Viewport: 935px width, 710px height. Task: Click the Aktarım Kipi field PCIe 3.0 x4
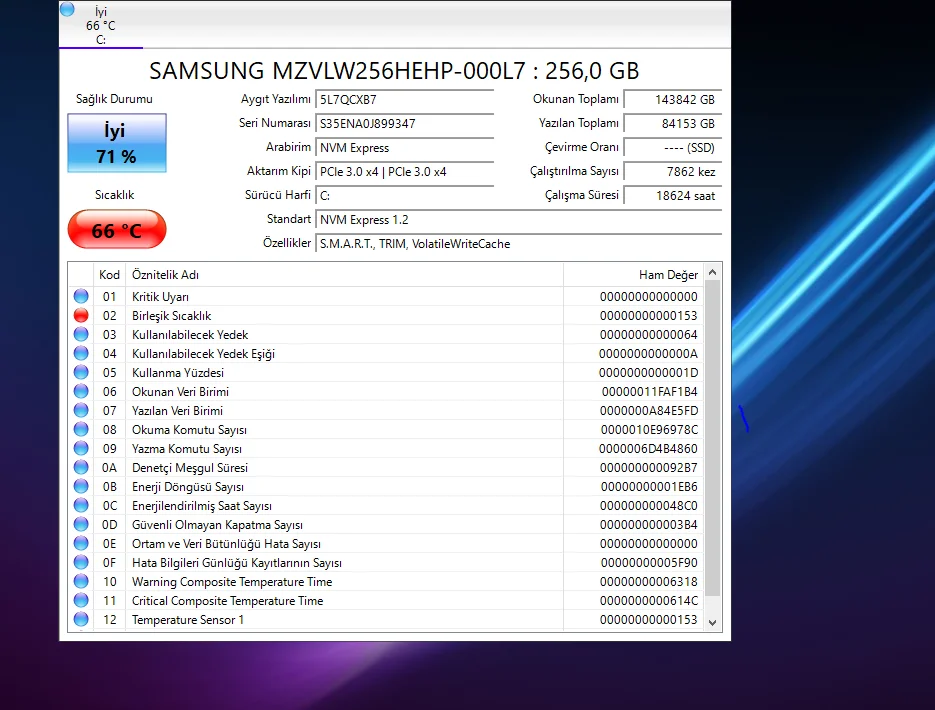click(x=404, y=171)
